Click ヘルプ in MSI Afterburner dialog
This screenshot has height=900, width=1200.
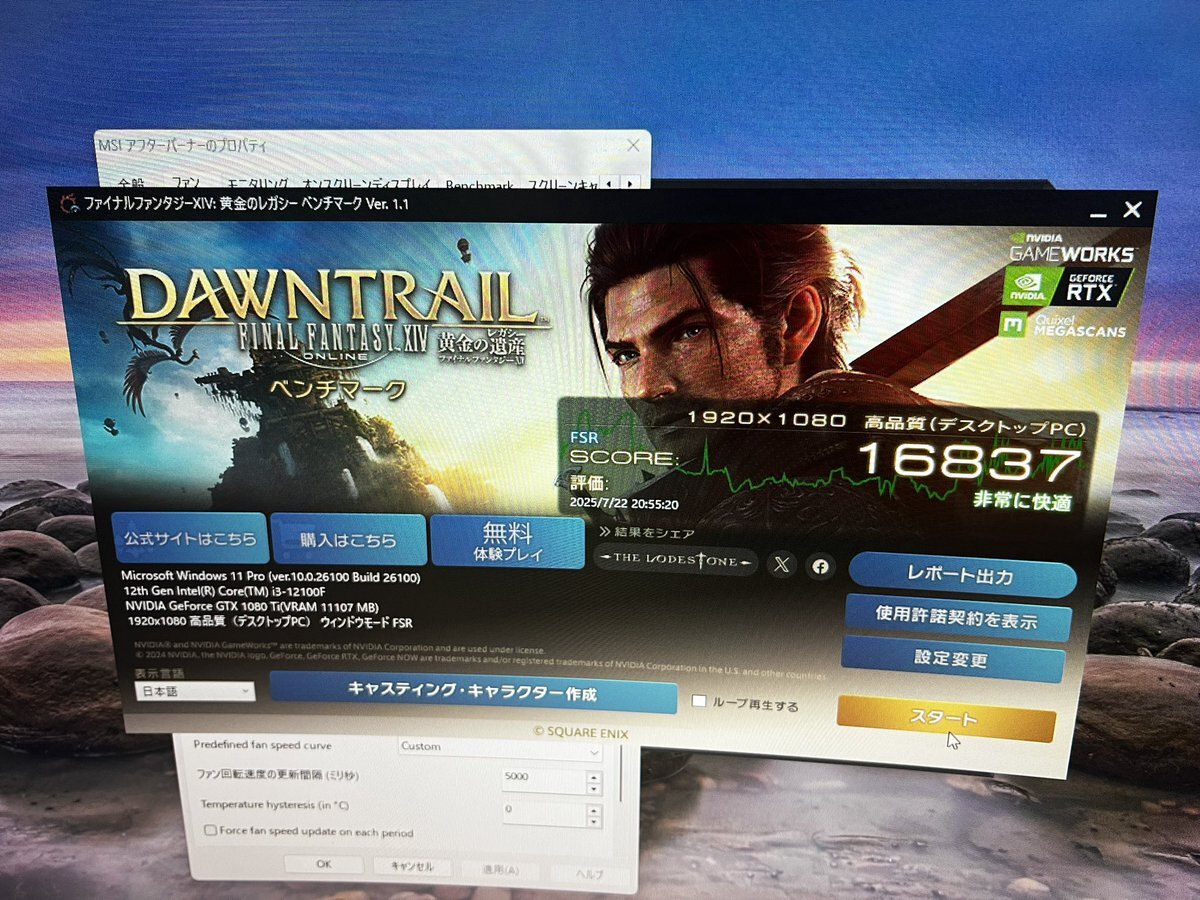tap(589, 873)
